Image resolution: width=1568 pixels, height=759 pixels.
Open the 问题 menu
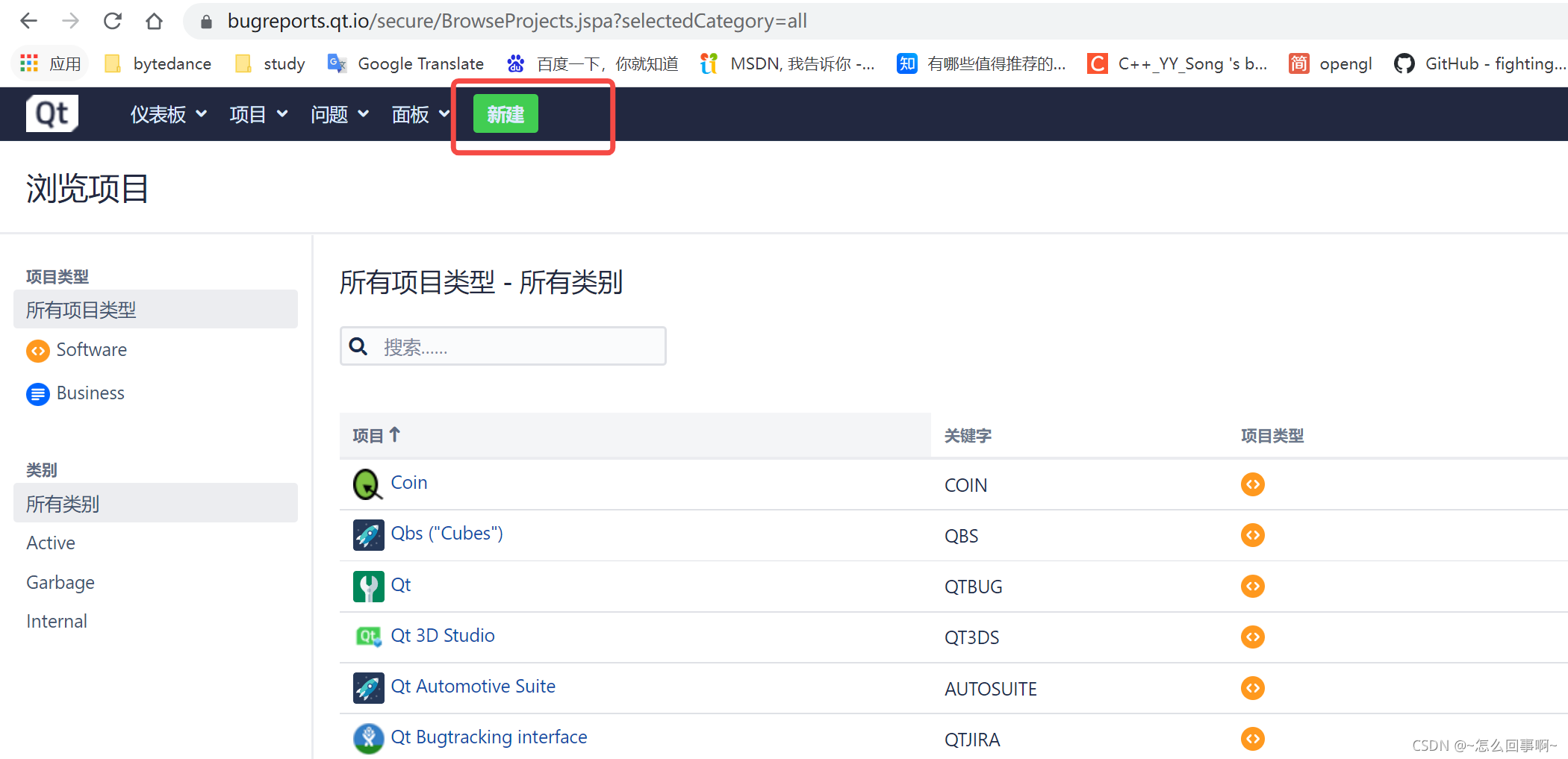337,113
